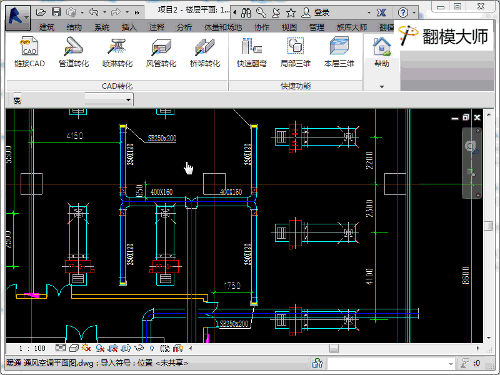Viewport: 500px width, 375px height.
Task: Click the vertical scrollbar thumb of drawing view
Action: pos(488,226)
